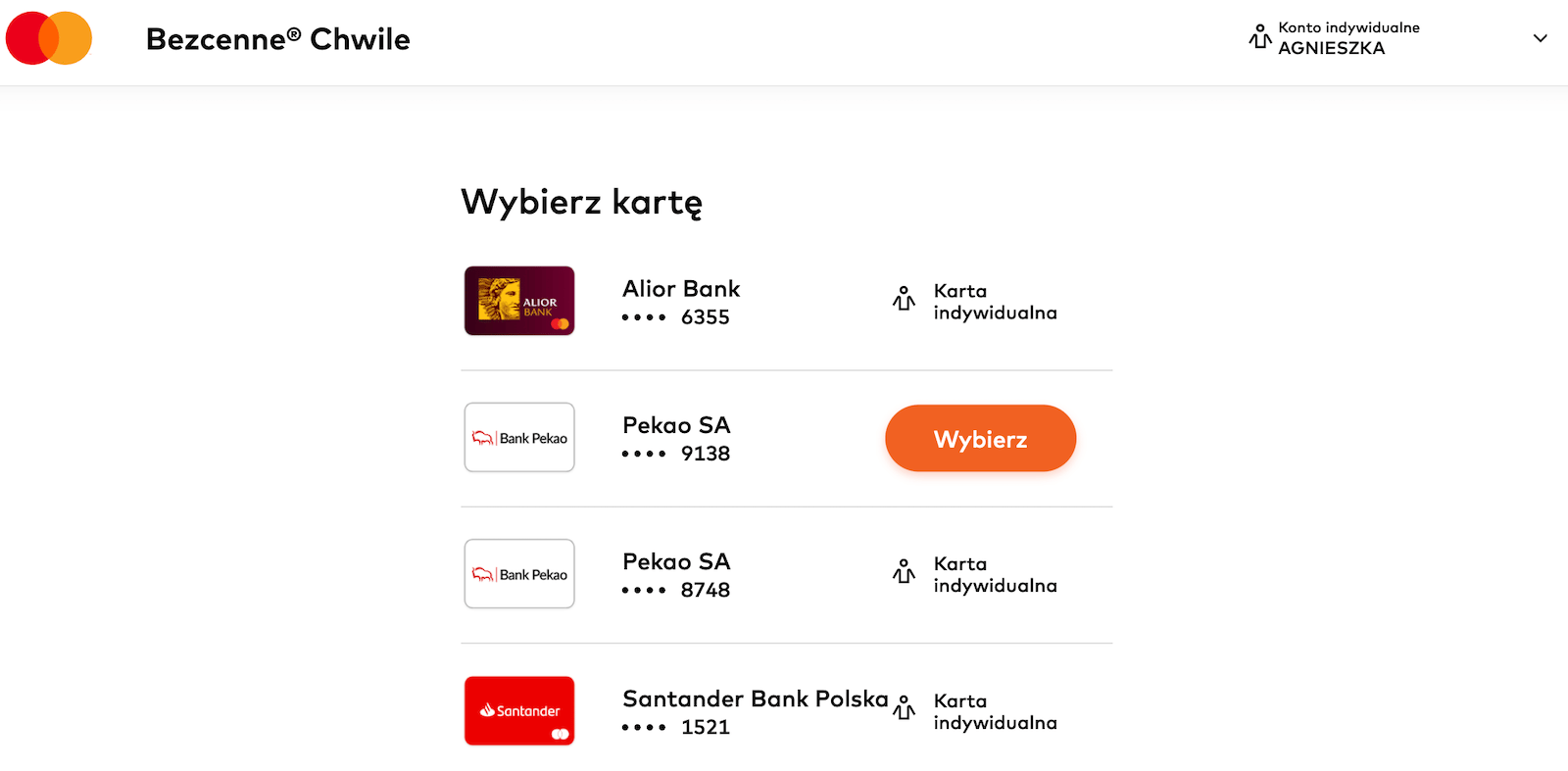Click the Bank Pekao logo for card 9138
The image size is (1568, 771).
519,437
